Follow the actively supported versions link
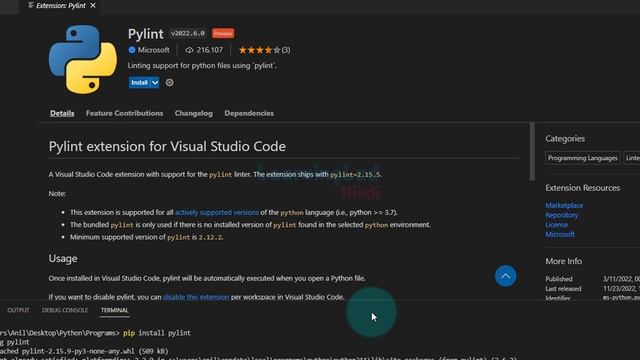This screenshot has height=360, width=640. point(217,212)
